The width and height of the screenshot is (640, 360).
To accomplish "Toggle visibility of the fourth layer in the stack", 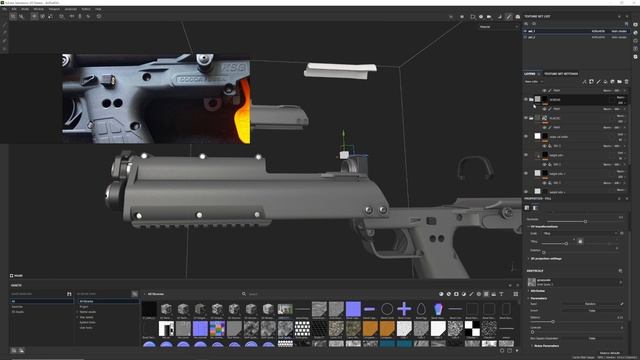I will pyautogui.click(x=526, y=155).
